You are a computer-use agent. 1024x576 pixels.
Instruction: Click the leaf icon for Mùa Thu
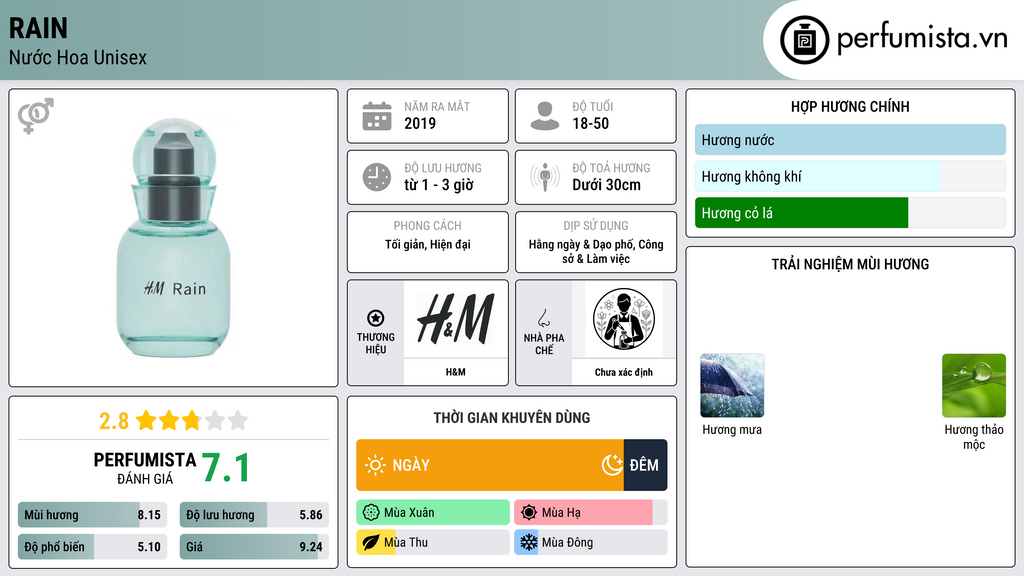pyautogui.click(x=371, y=542)
